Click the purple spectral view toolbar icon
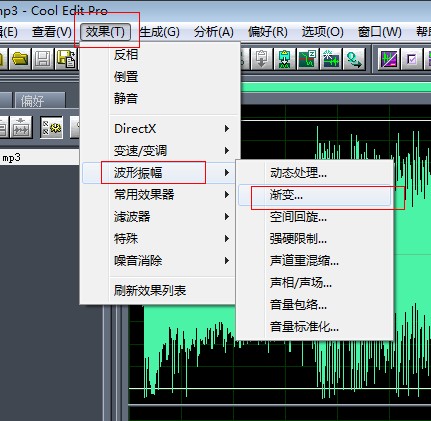 [x=389, y=59]
